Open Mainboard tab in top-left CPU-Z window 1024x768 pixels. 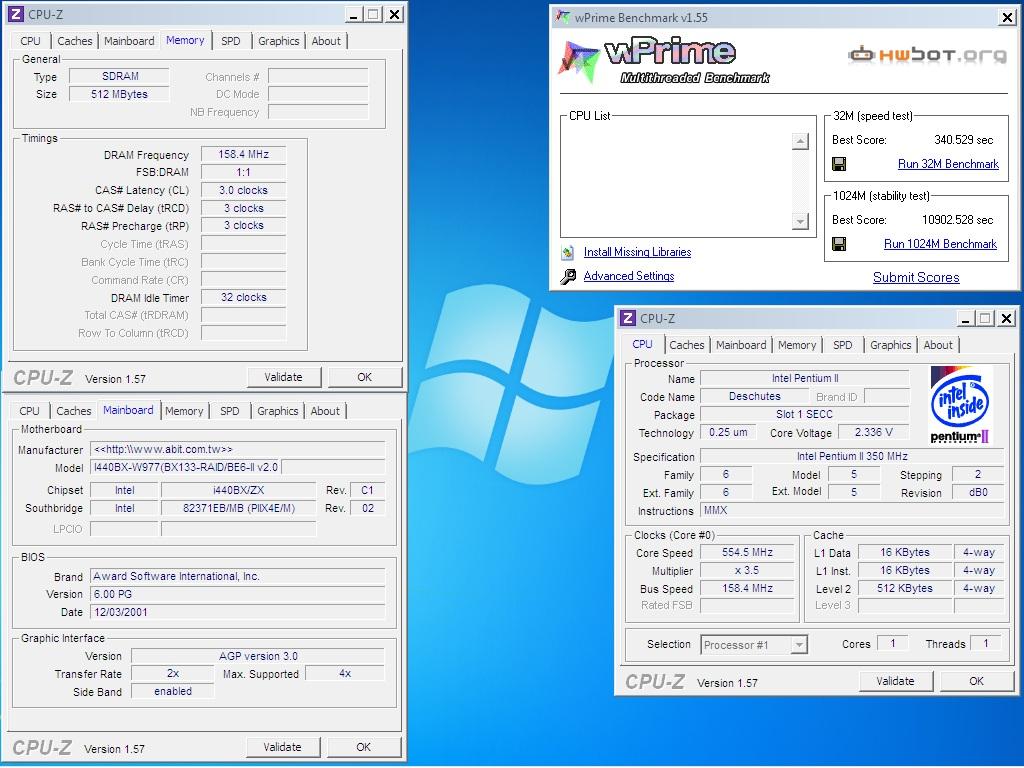click(x=129, y=40)
